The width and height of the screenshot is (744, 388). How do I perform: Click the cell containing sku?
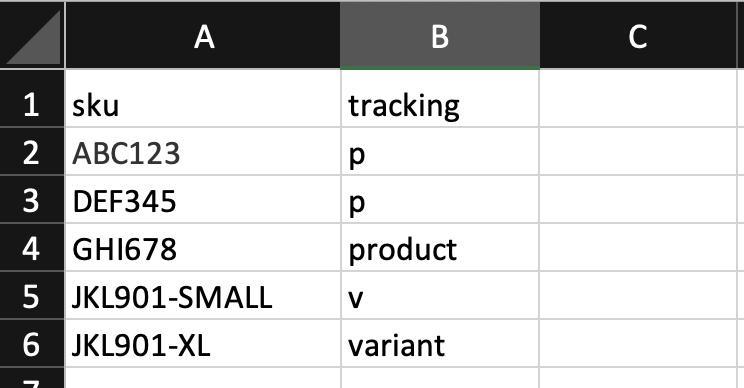click(x=203, y=99)
